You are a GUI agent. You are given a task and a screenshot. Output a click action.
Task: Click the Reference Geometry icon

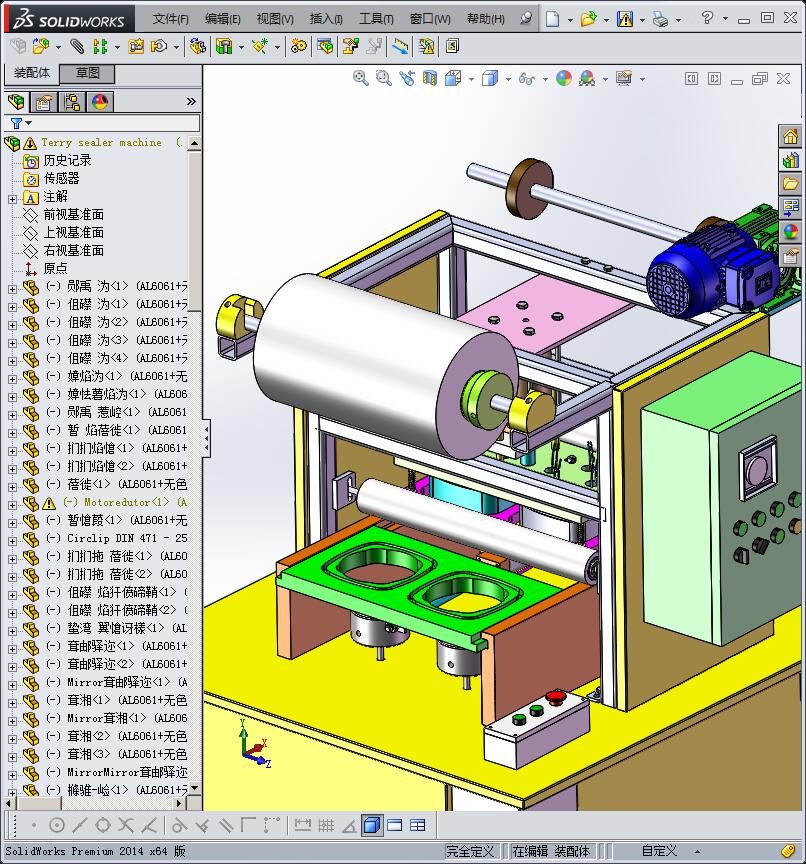pyautogui.click(x=260, y=46)
